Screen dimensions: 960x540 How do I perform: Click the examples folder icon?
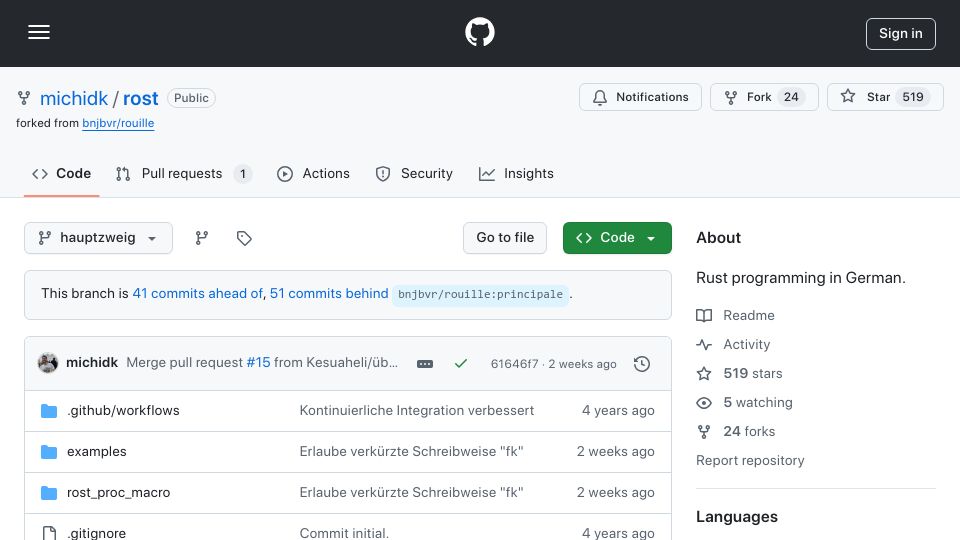click(x=49, y=452)
